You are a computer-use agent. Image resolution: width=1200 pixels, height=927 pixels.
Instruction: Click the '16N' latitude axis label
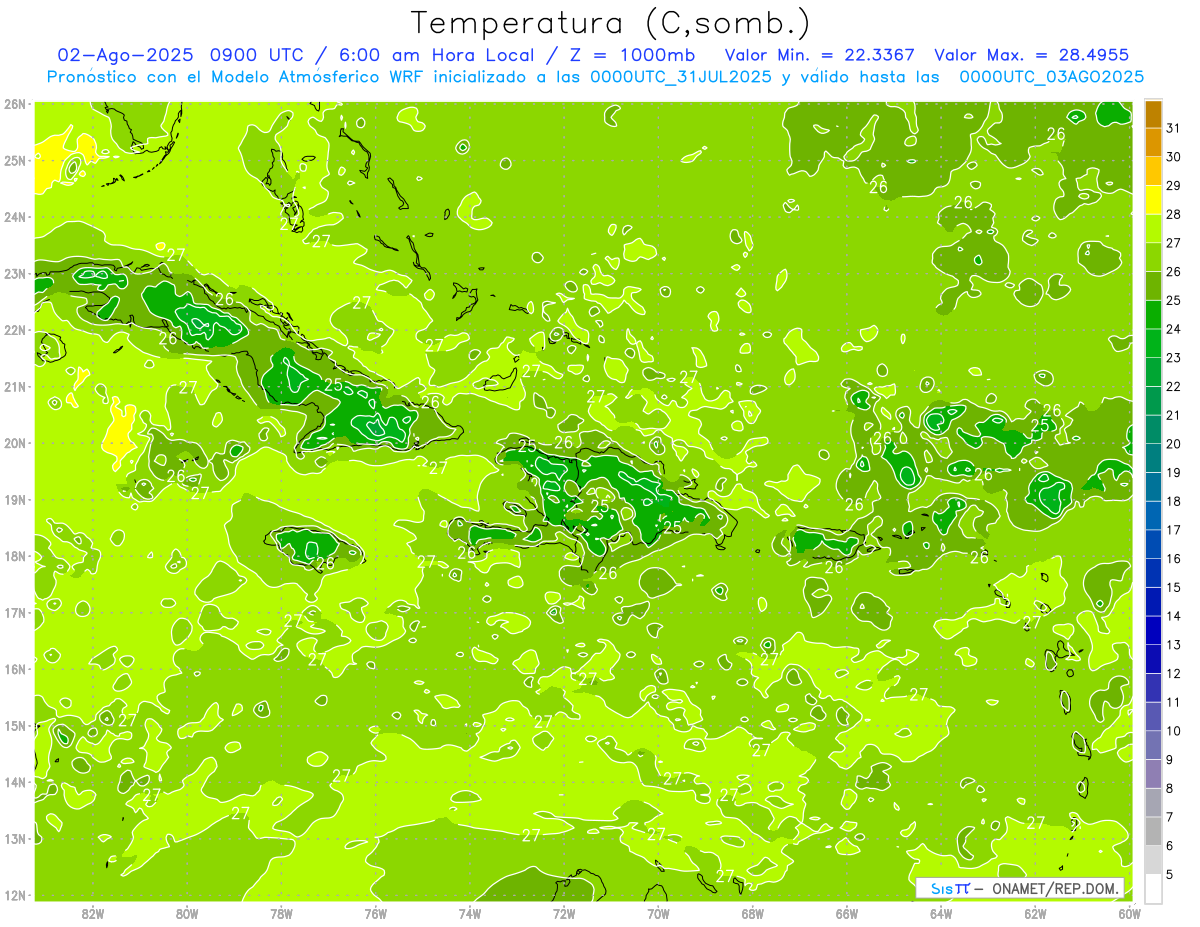point(14,669)
